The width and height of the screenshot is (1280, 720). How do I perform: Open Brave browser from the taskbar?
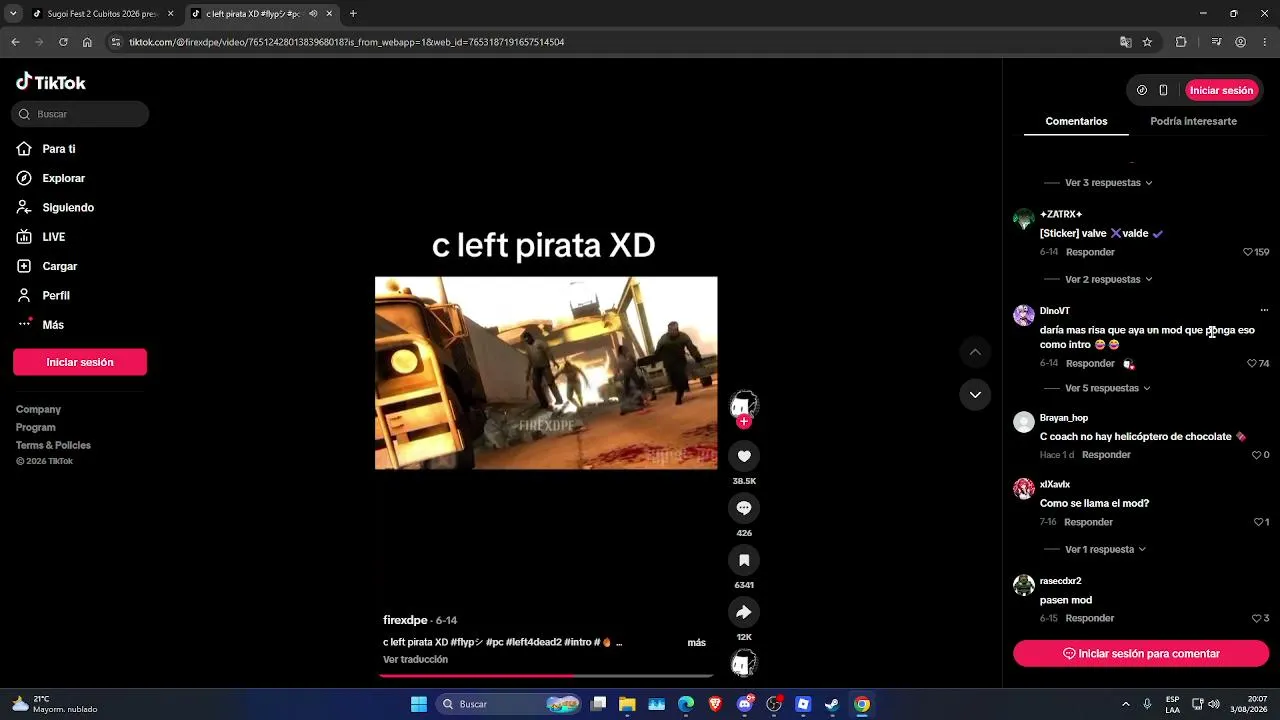715,704
